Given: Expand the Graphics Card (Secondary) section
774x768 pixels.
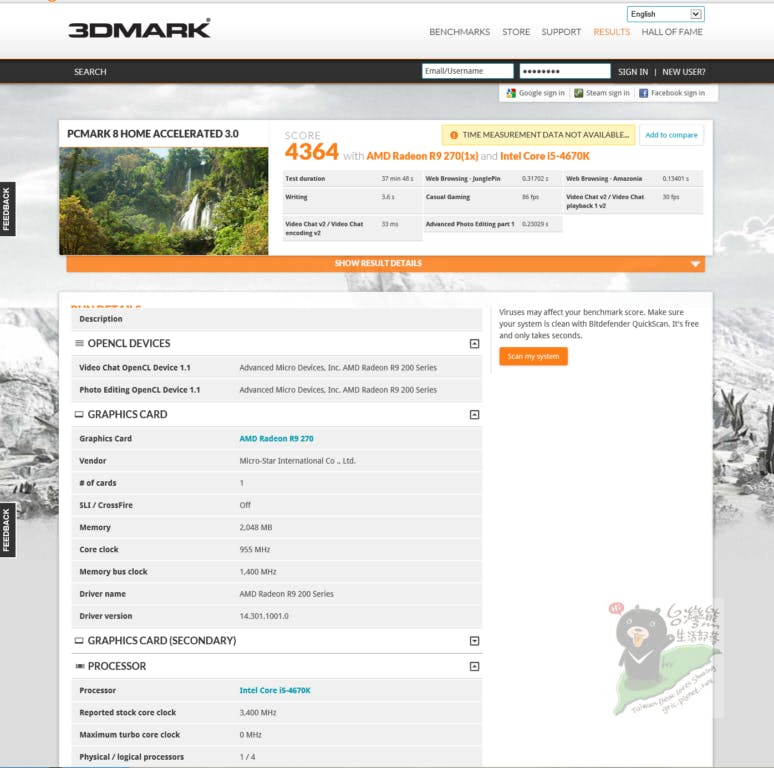Looking at the screenshot, I should [x=474, y=641].
